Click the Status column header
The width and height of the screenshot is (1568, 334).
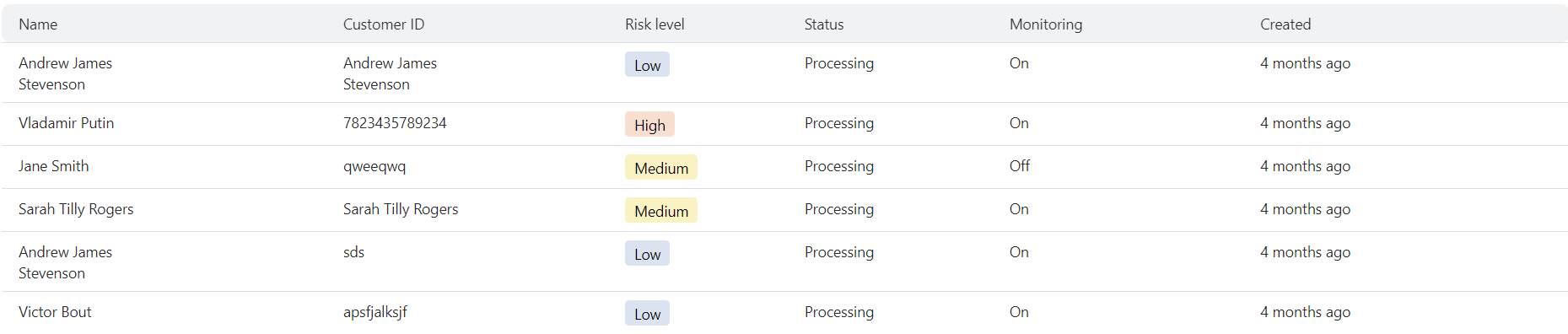click(x=824, y=24)
